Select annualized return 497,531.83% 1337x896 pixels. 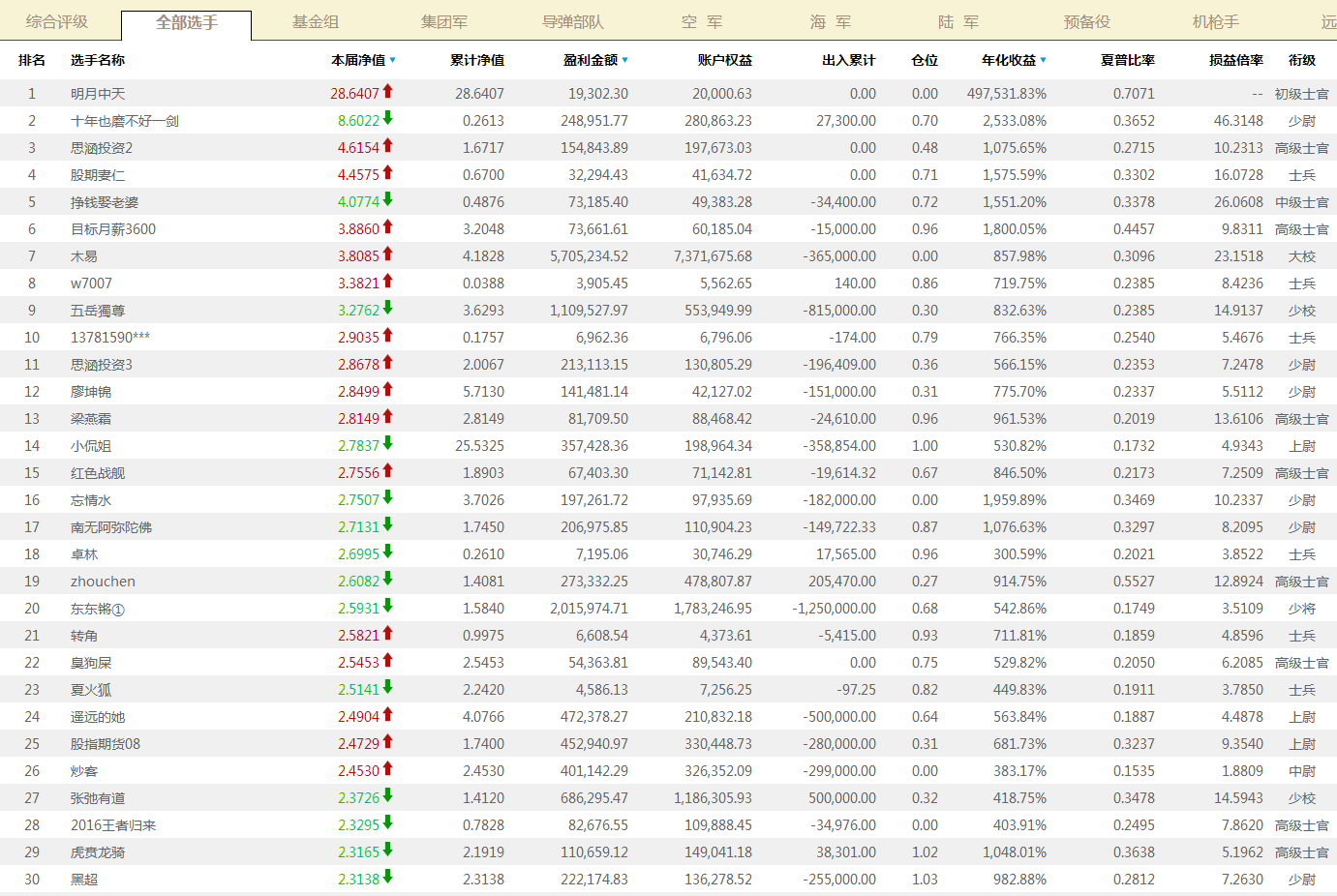click(1007, 94)
